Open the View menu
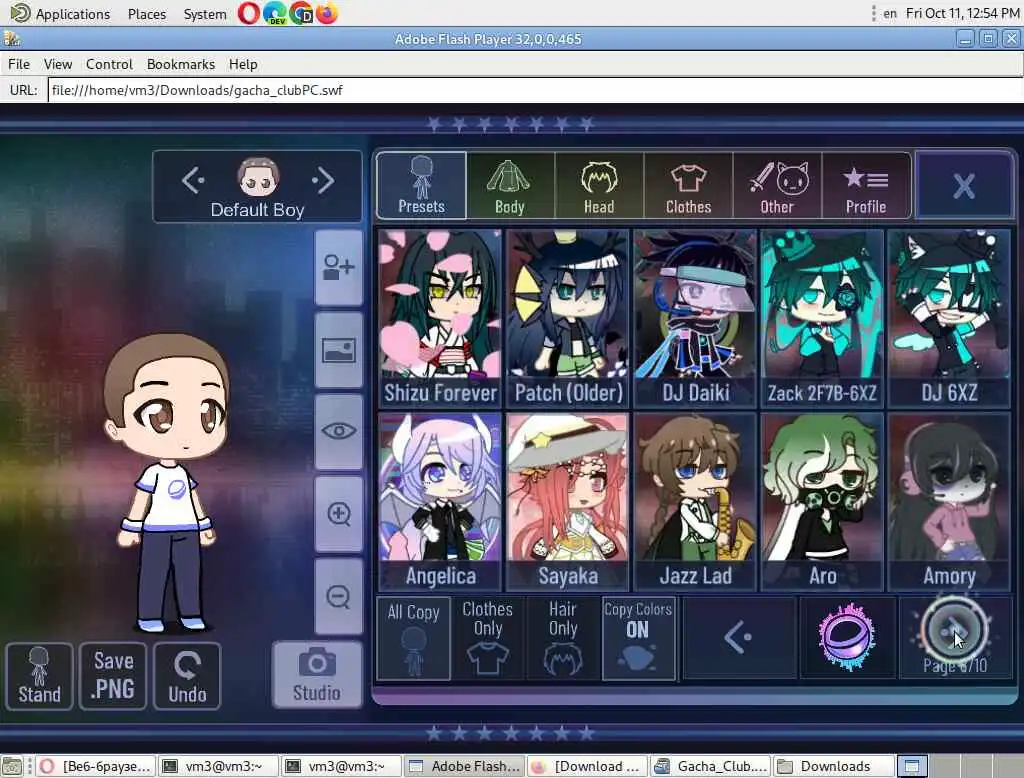The image size is (1024, 778). click(58, 64)
